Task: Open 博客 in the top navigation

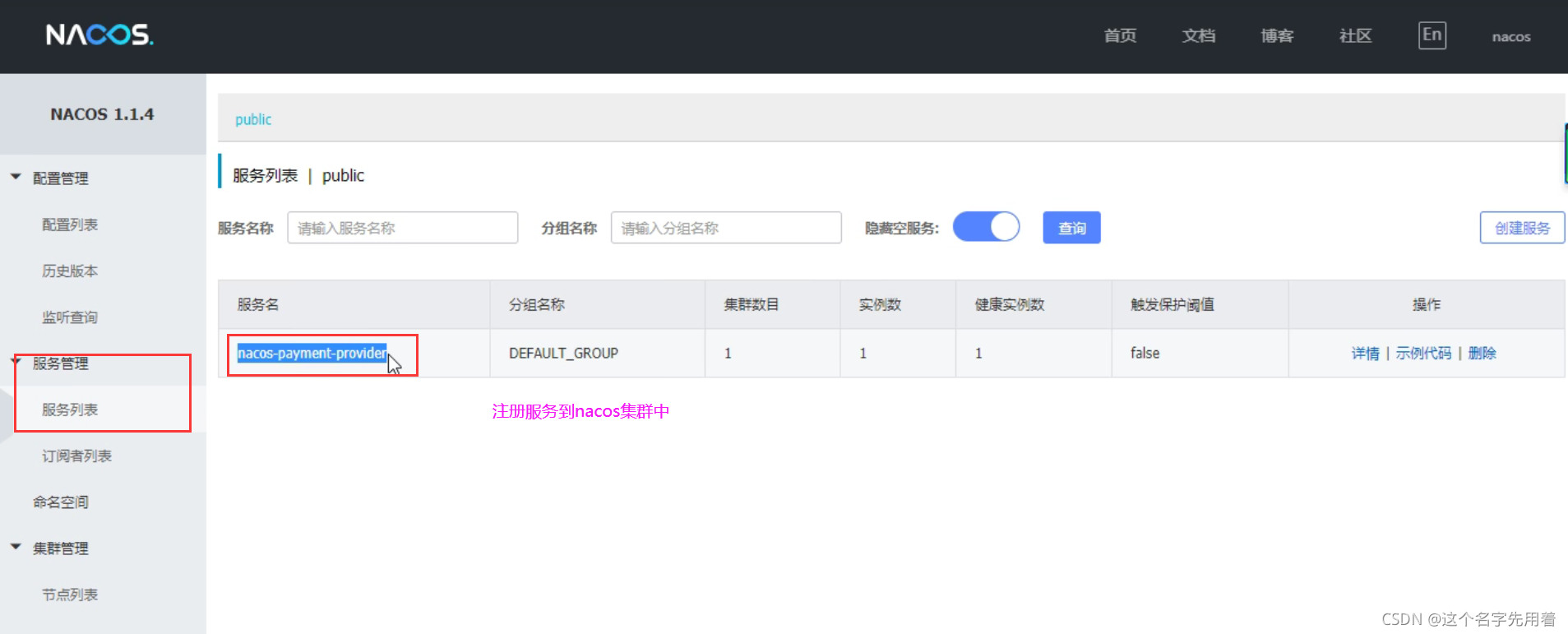Action: coord(1277,35)
